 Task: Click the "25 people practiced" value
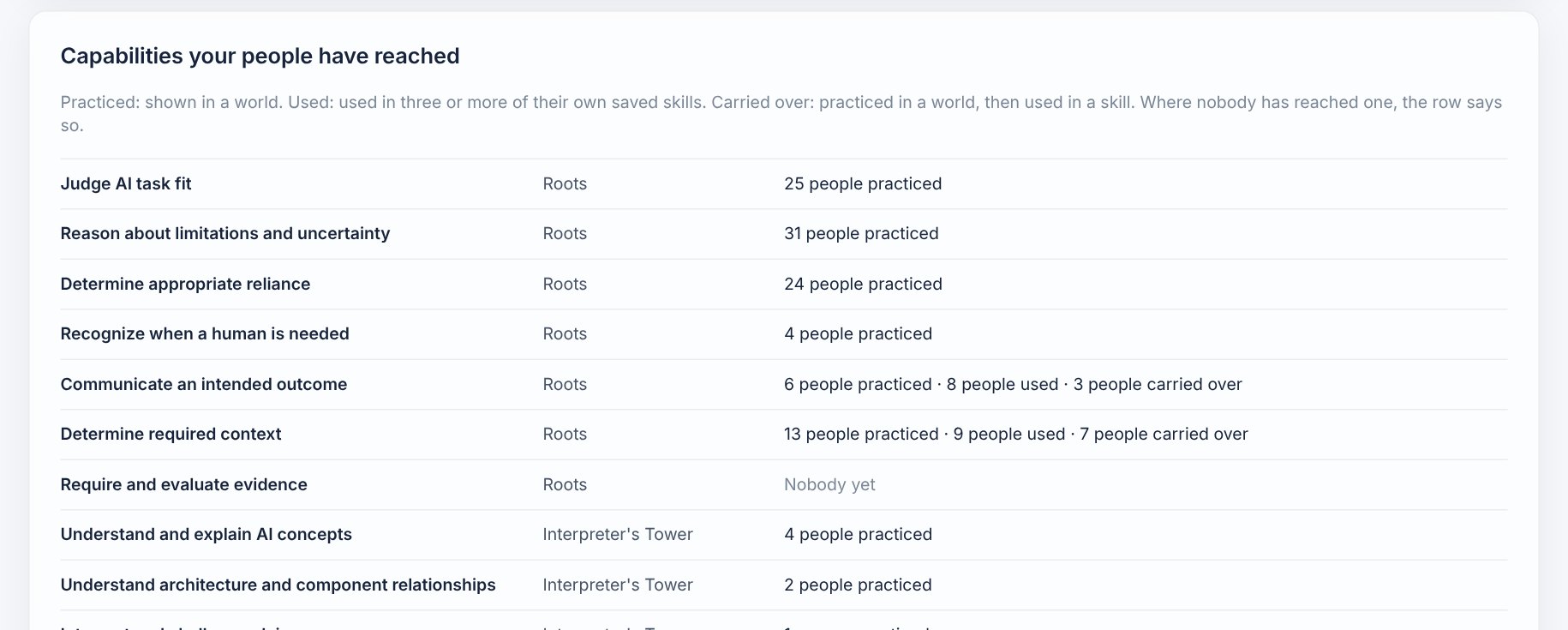tap(863, 183)
